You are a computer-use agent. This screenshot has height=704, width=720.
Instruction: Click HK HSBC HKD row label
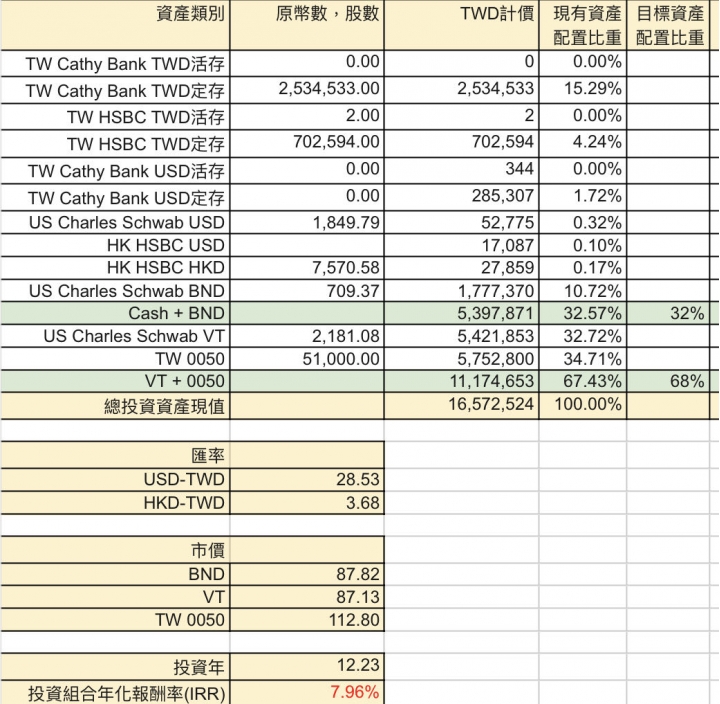[x=115, y=268]
